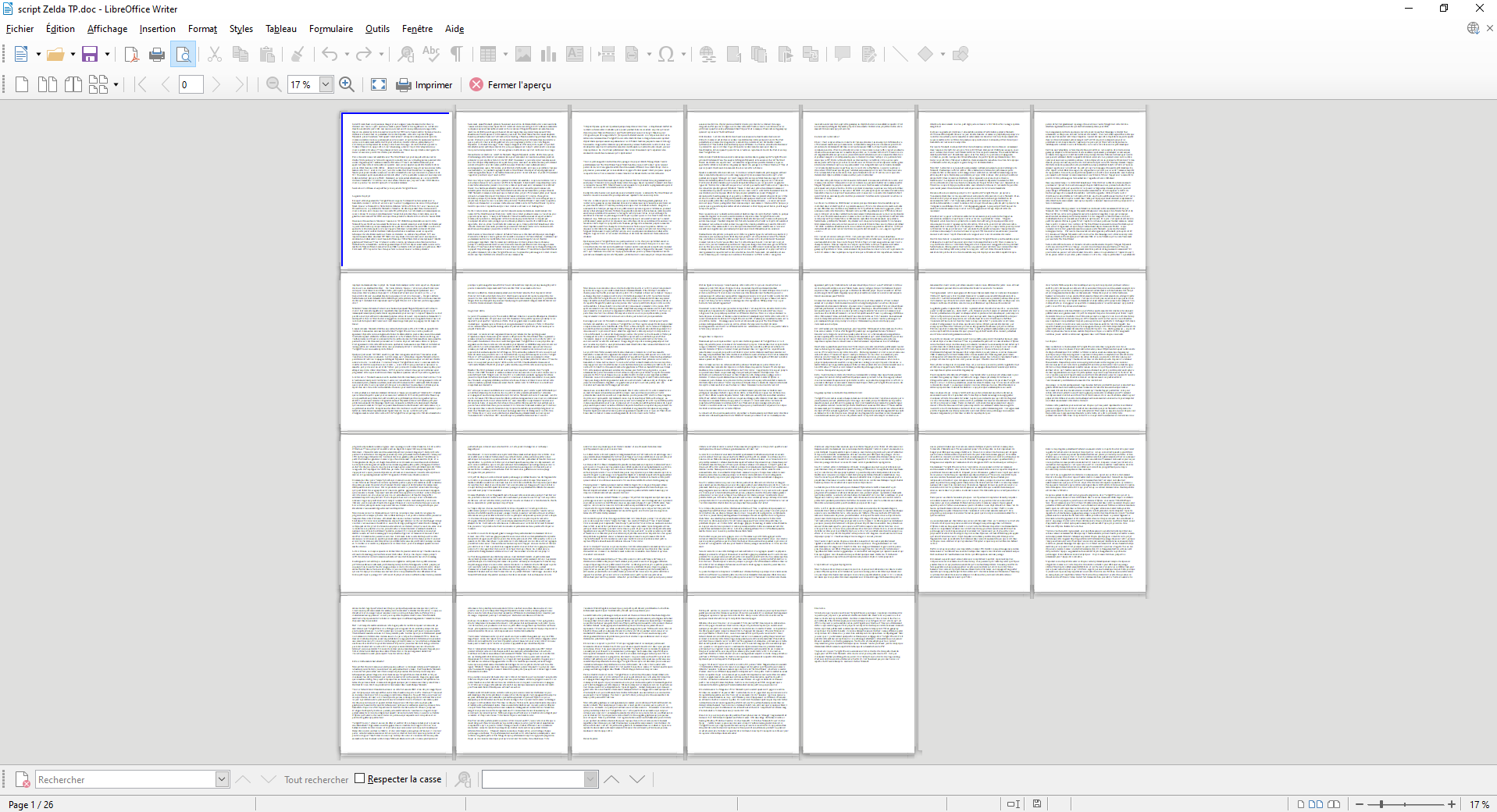The height and width of the screenshot is (812, 1497).
Task: Open the navigation type dropdown in find bar
Action: [591, 779]
